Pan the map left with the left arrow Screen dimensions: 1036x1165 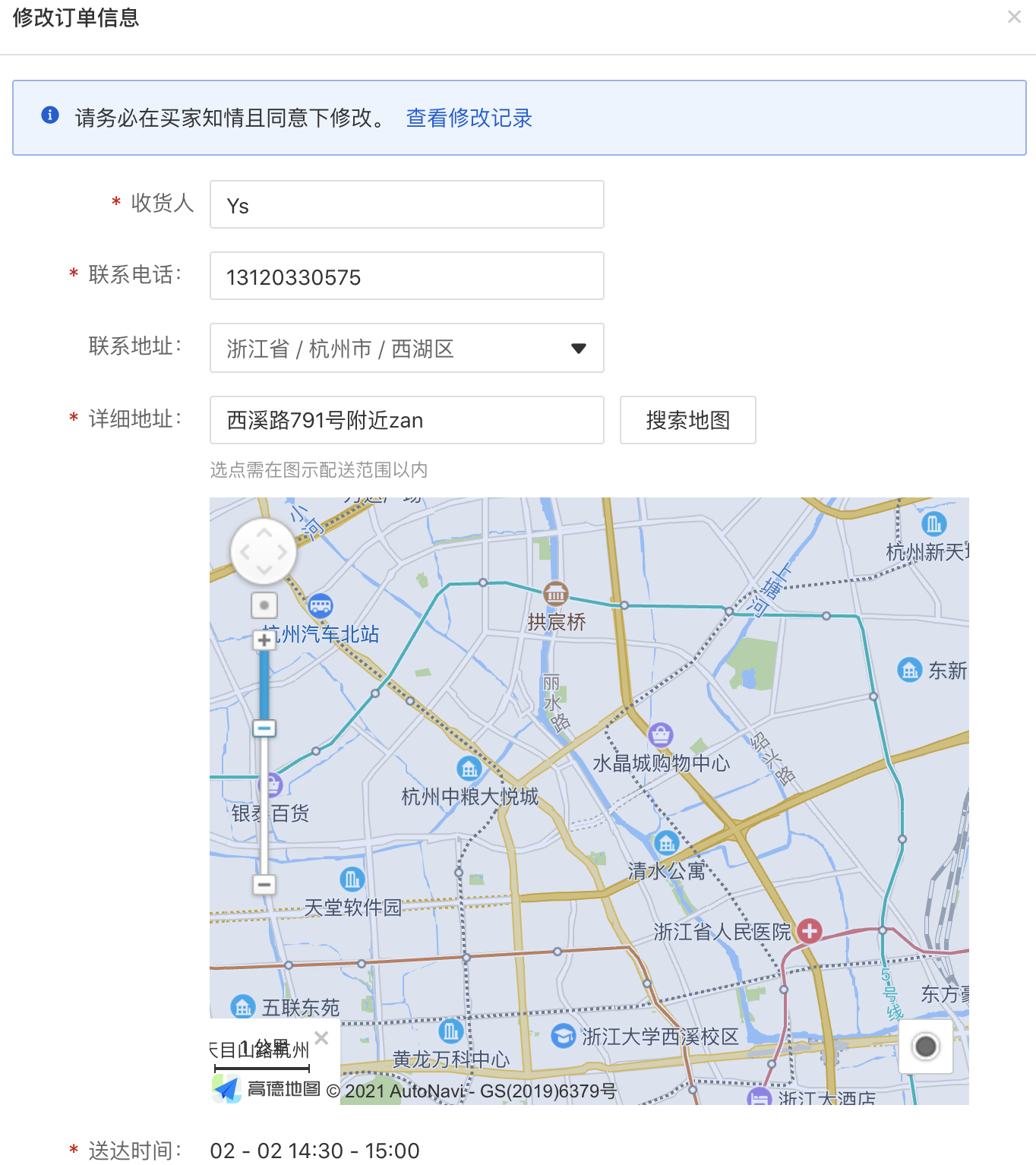pyautogui.click(x=245, y=552)
